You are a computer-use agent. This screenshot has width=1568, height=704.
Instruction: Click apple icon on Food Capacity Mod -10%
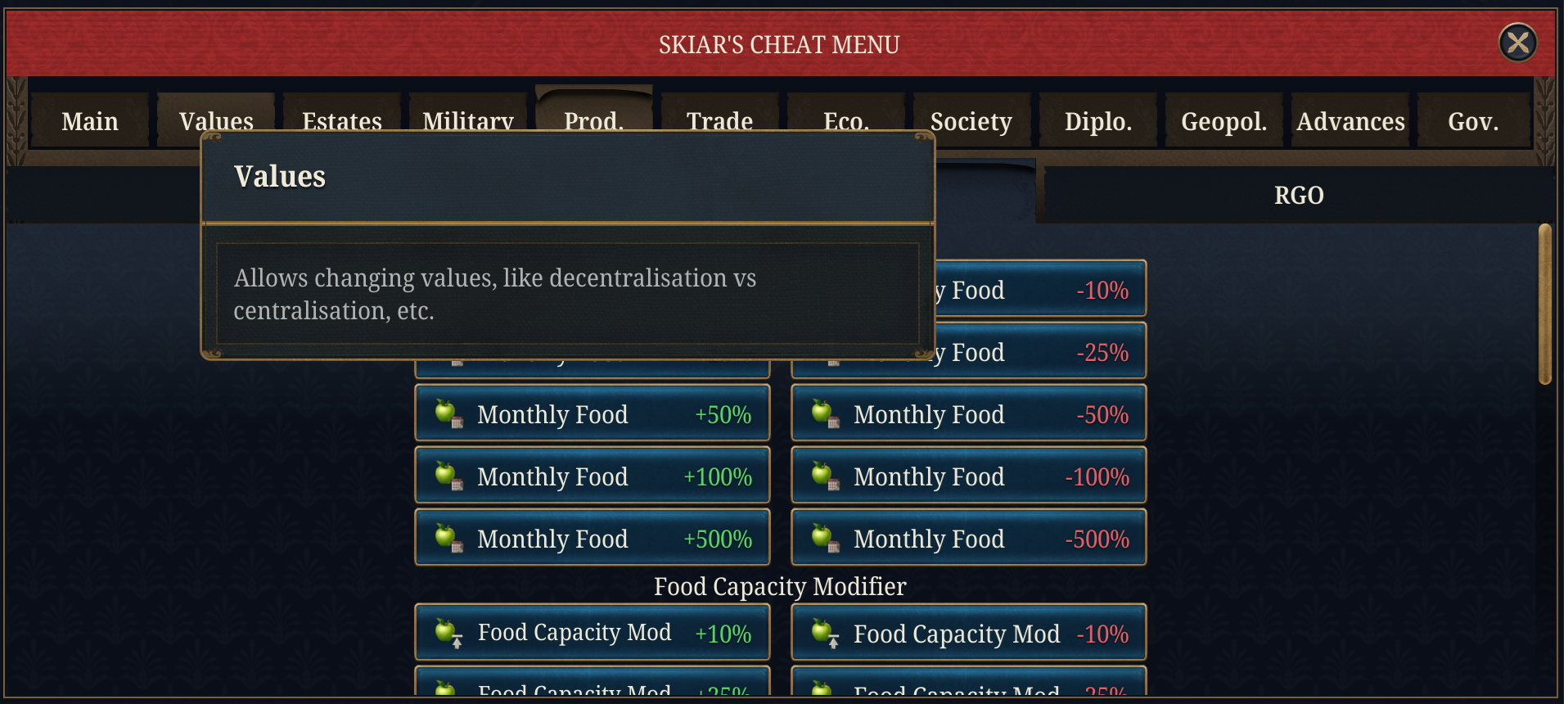[x=823, y=632]
